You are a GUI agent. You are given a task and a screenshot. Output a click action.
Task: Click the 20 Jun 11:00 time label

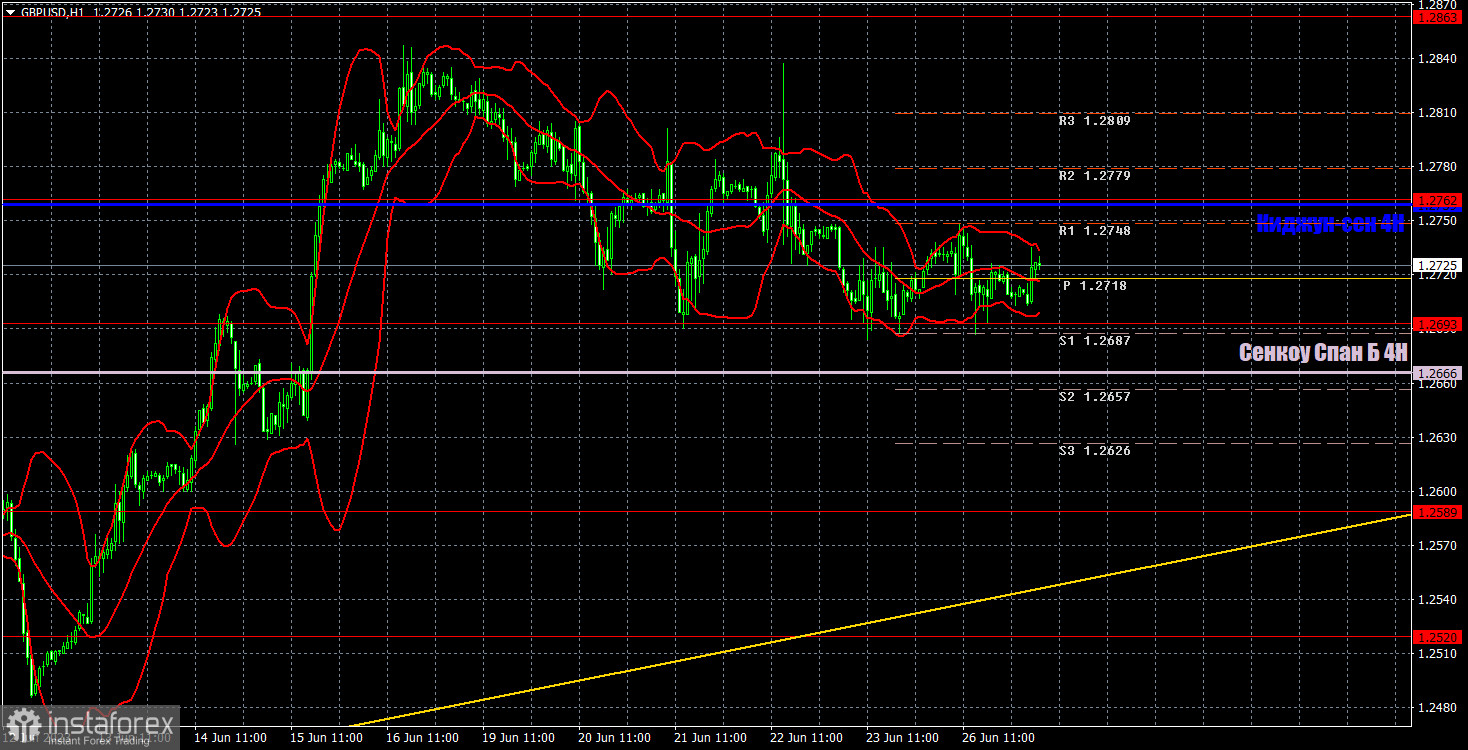(x=614, y=738)
